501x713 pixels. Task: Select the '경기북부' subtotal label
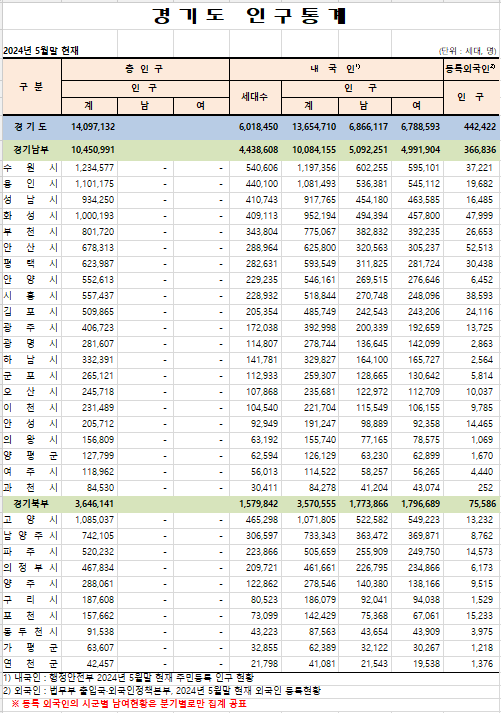click(x=31, y=504)
